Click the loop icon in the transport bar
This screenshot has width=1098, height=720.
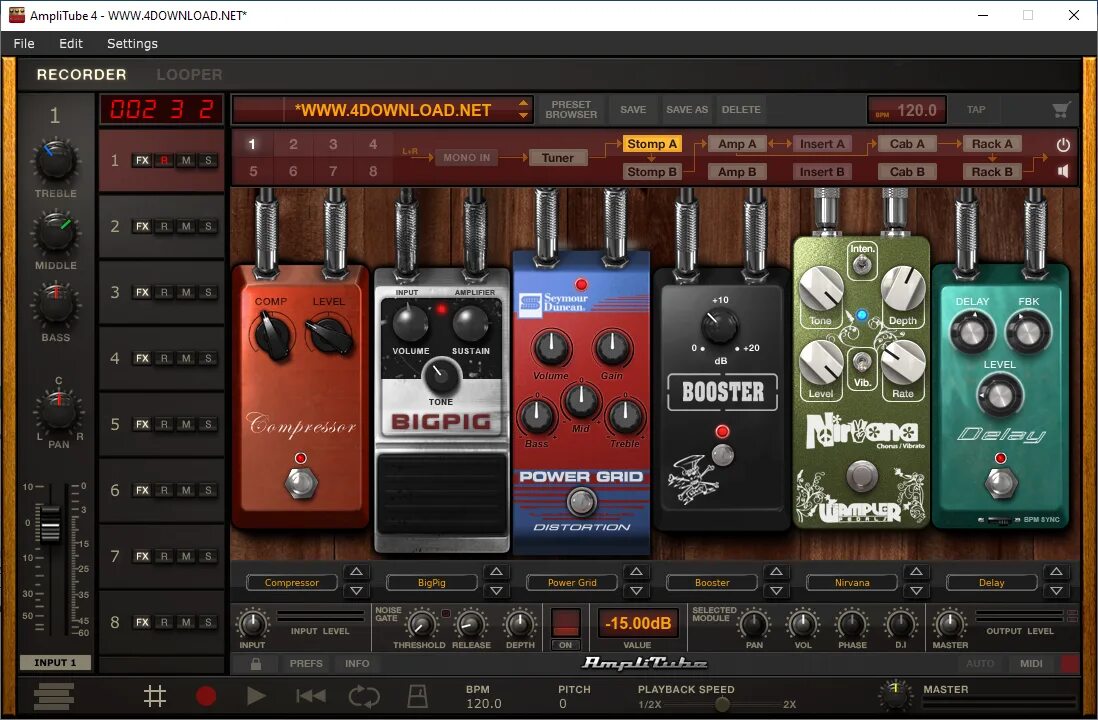[x=363, y=696]
